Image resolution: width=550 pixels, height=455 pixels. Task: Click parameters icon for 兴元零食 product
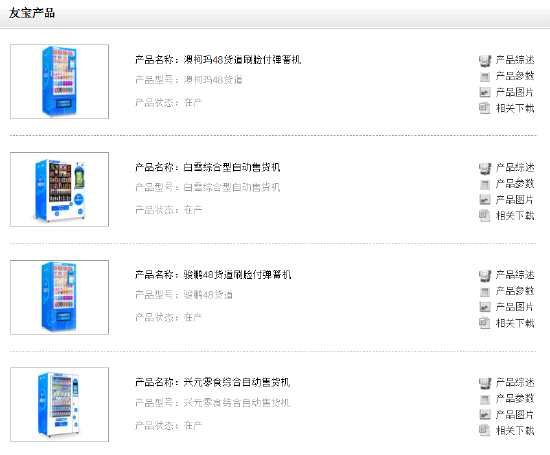[x=485, y=399]
